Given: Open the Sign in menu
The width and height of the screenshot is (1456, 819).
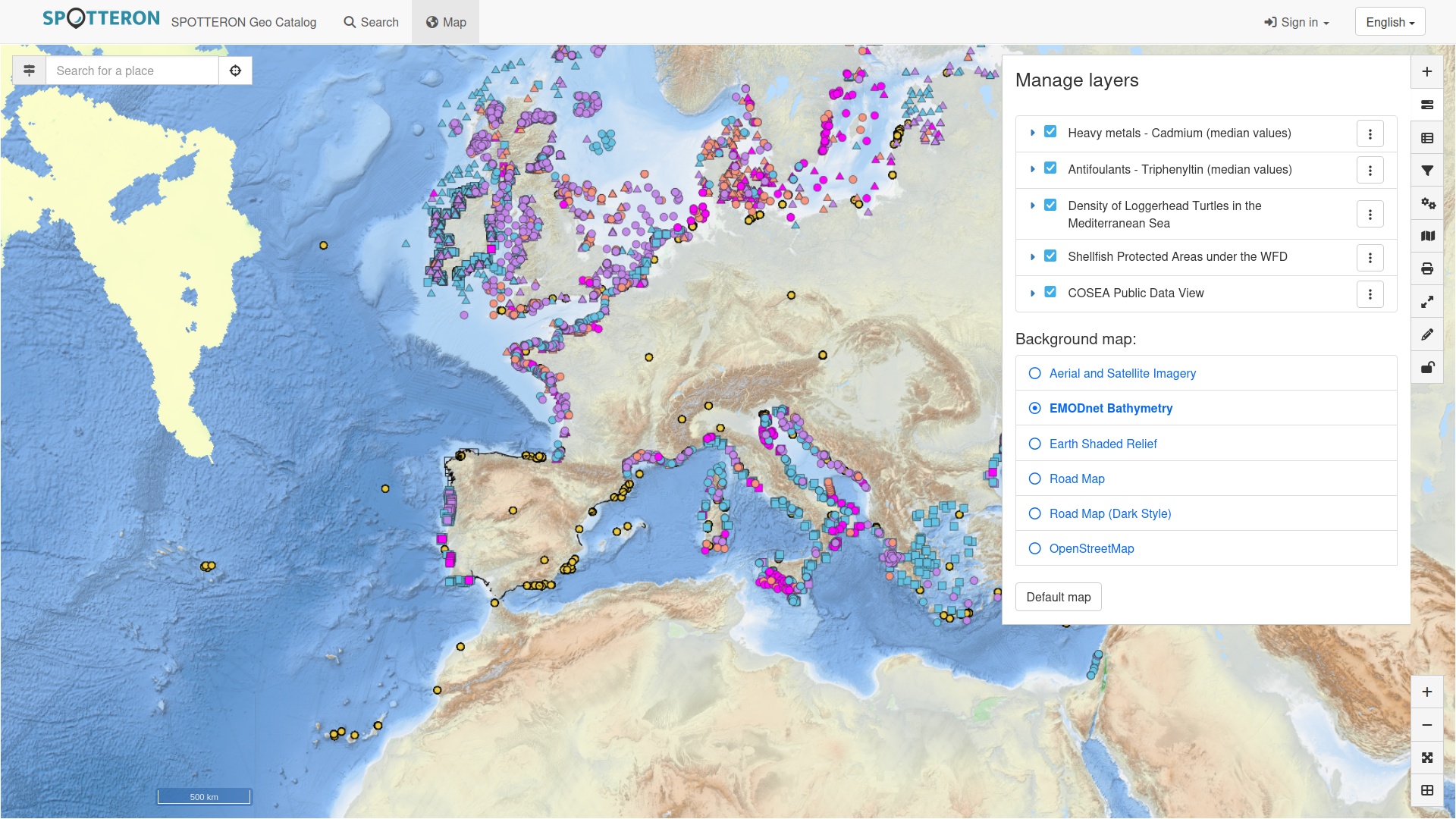Looking at the screenshot, I should [x=1296, y=22].
